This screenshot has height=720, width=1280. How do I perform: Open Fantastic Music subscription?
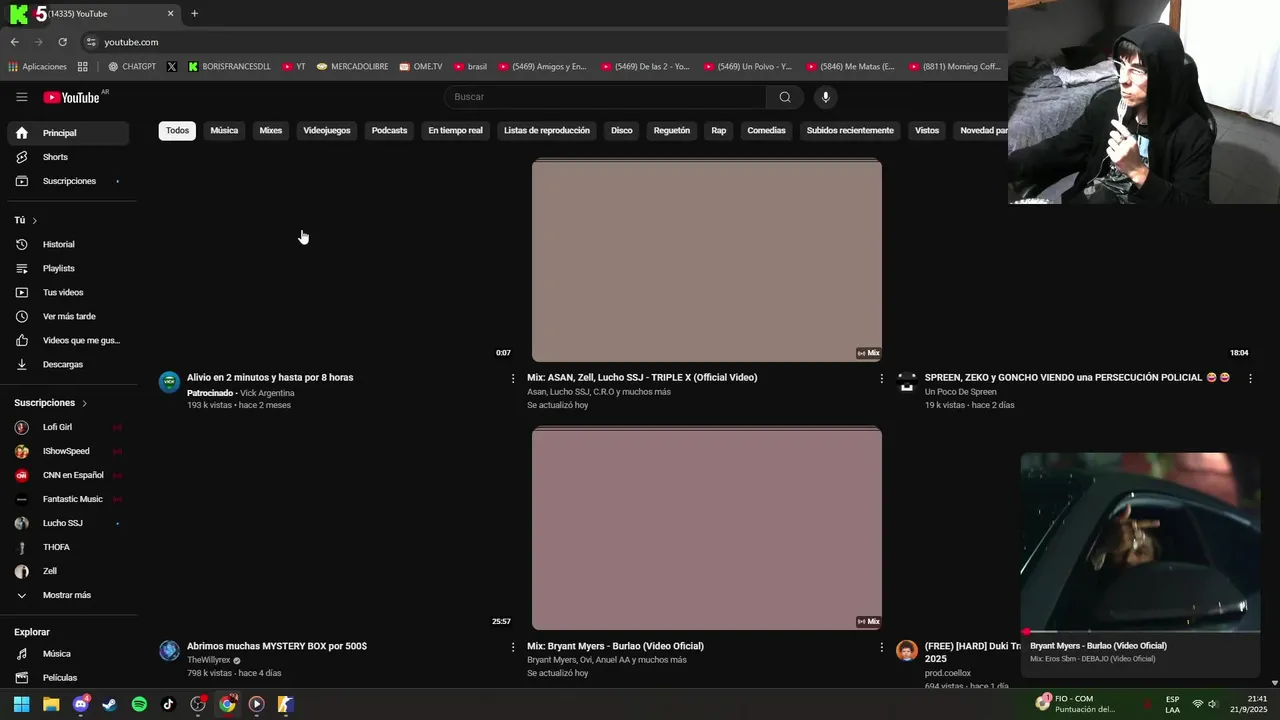68,499
